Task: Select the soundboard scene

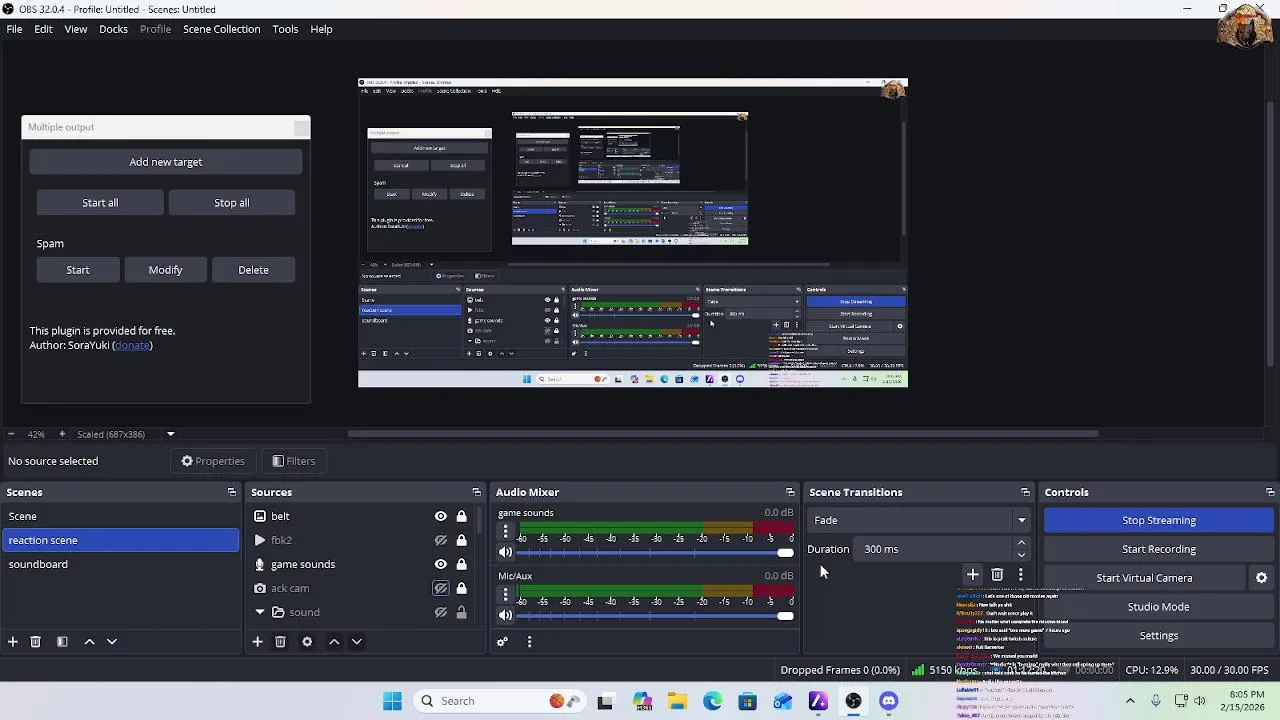Action: pyautogui.click(x=120, y=564)
